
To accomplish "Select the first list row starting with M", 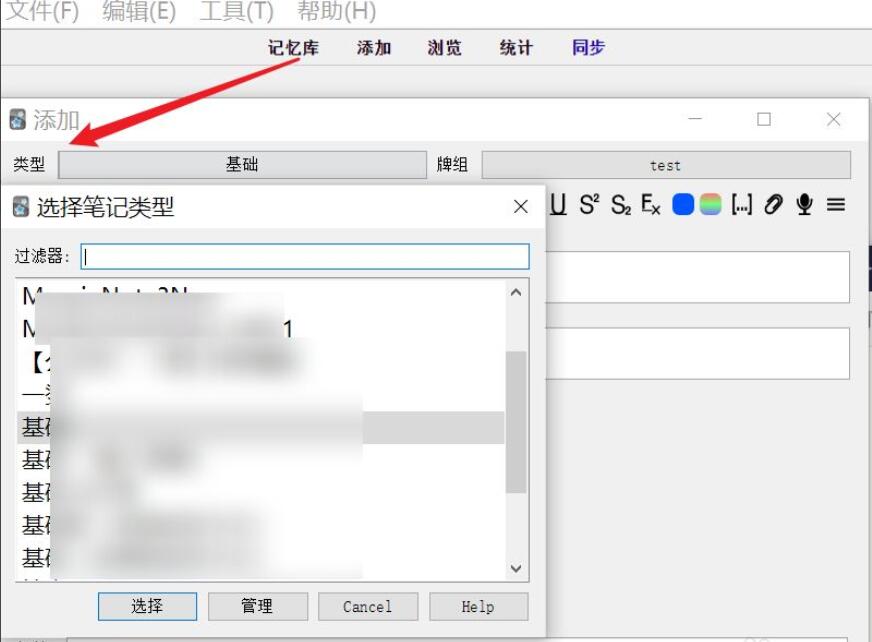I will click(260, 296).
